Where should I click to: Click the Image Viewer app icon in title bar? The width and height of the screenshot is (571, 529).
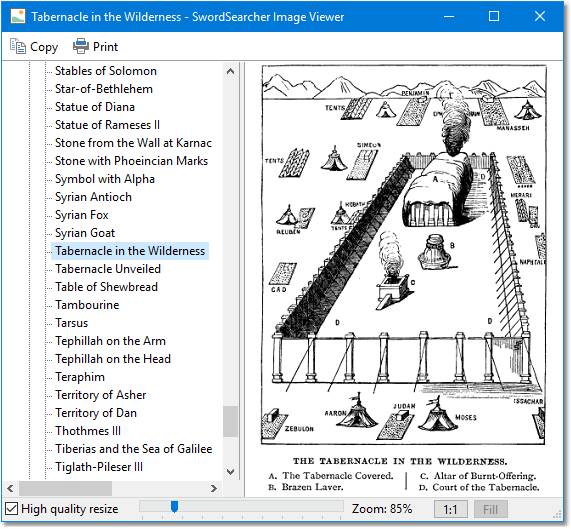18,16
